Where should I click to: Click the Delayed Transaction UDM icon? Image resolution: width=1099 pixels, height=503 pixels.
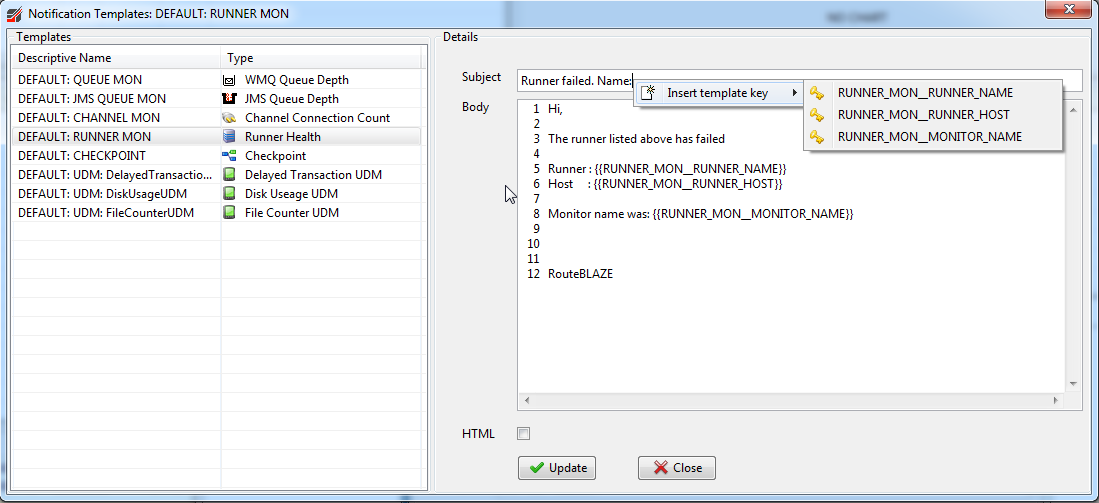tap(229, 175)
